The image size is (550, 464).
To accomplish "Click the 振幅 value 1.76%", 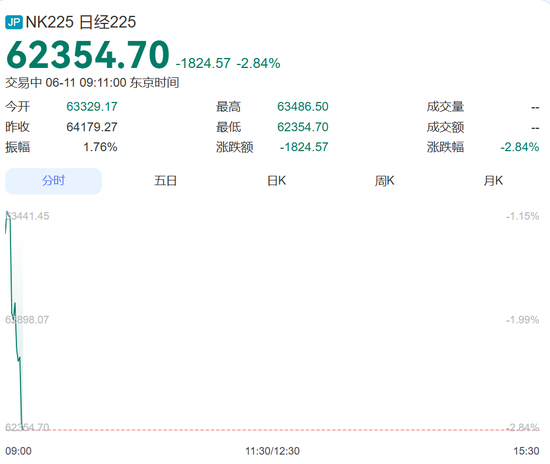I will coord(100,147).
